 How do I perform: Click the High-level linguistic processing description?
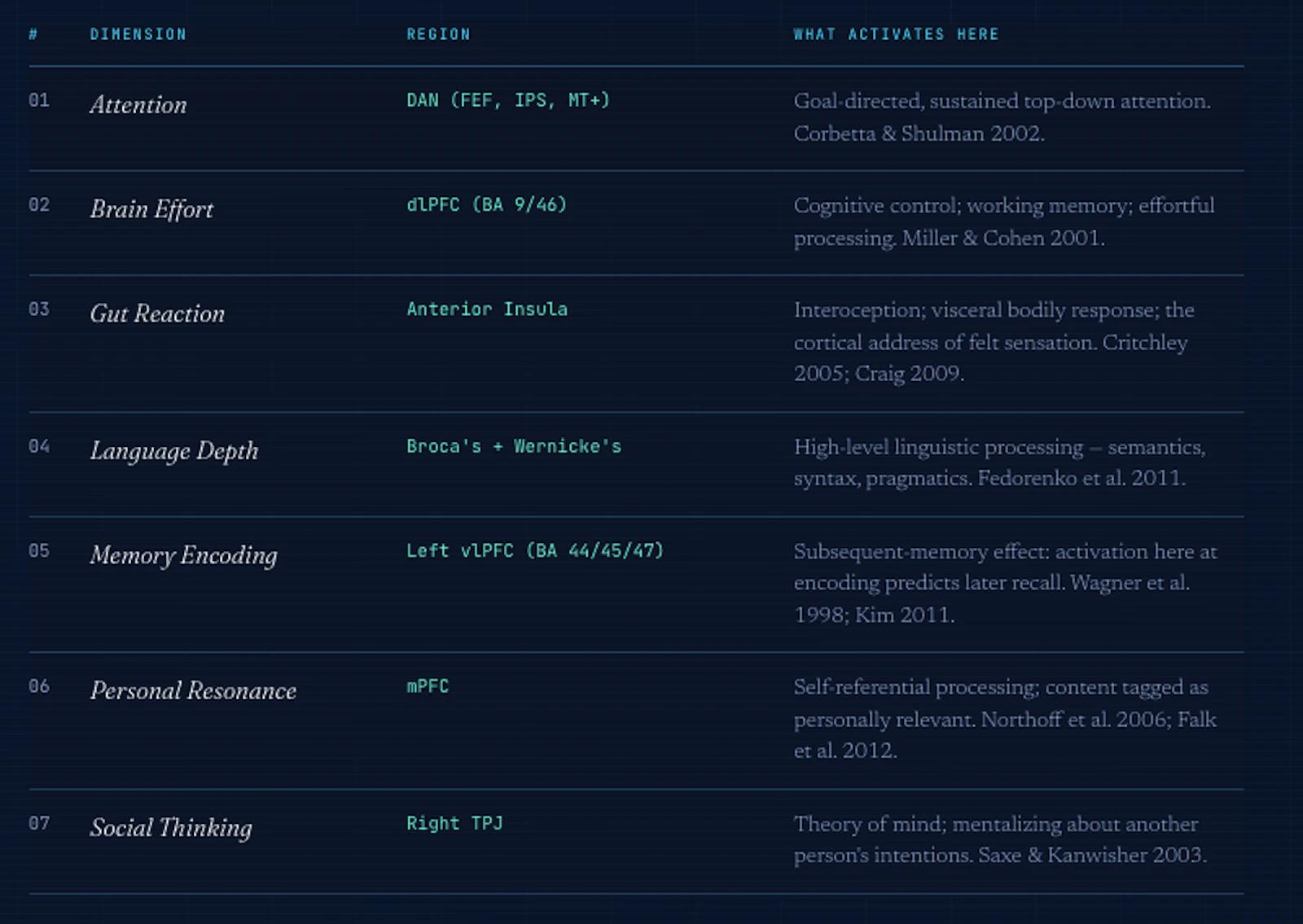pos(1000,462)
